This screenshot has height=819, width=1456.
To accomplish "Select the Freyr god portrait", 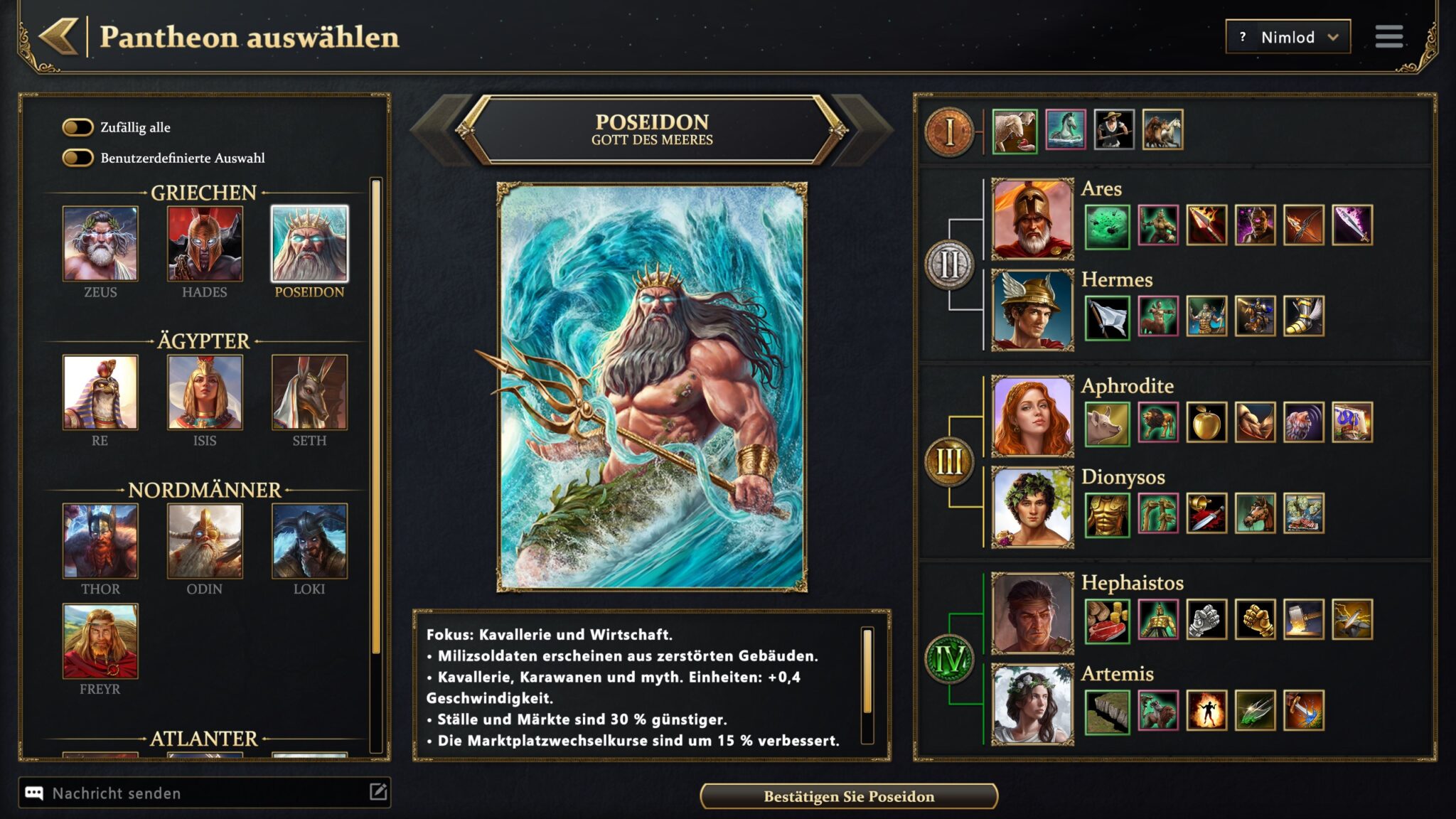I will [100, 641].
